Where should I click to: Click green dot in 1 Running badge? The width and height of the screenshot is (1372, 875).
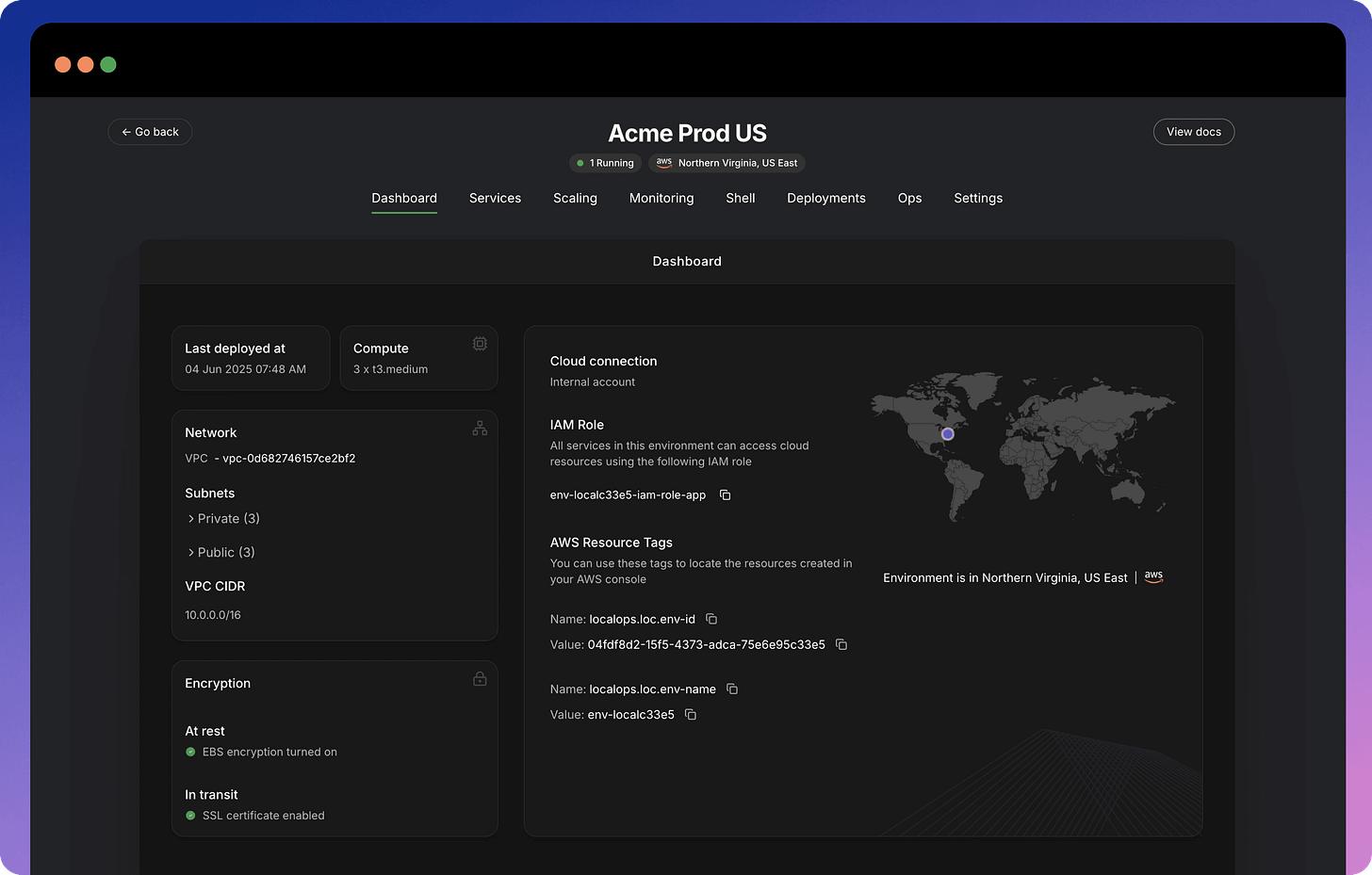pyautogui.click(x=580, y=163)
